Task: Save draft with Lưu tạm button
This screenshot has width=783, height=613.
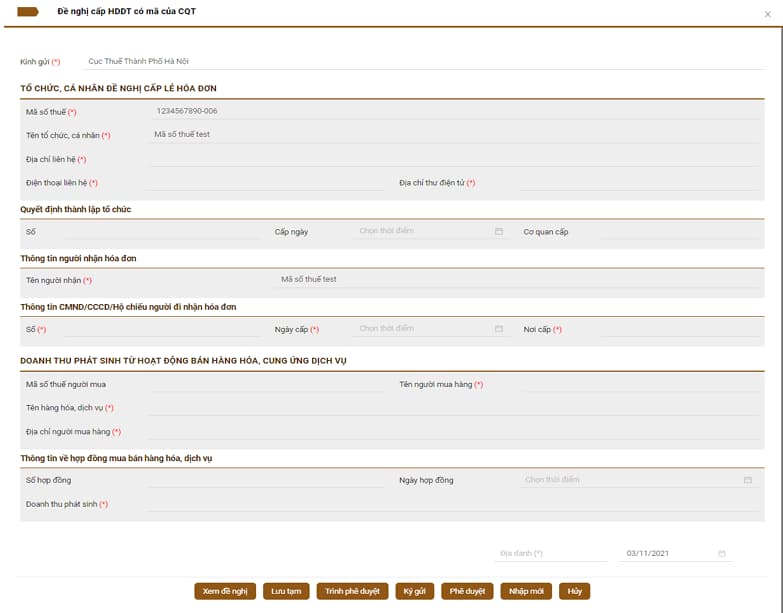Action: 286,591
